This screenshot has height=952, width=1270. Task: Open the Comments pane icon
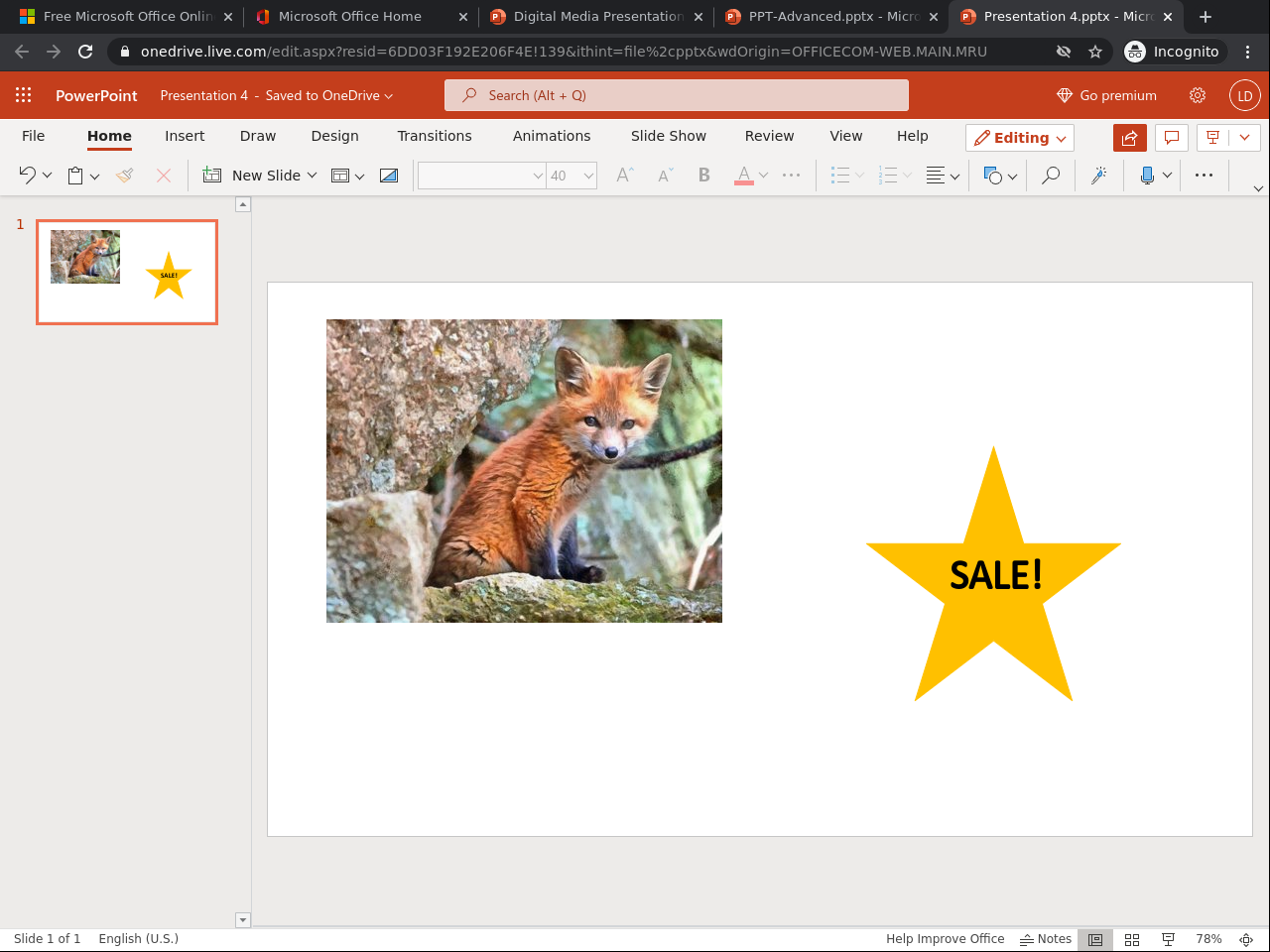[x=1172, y=138]
